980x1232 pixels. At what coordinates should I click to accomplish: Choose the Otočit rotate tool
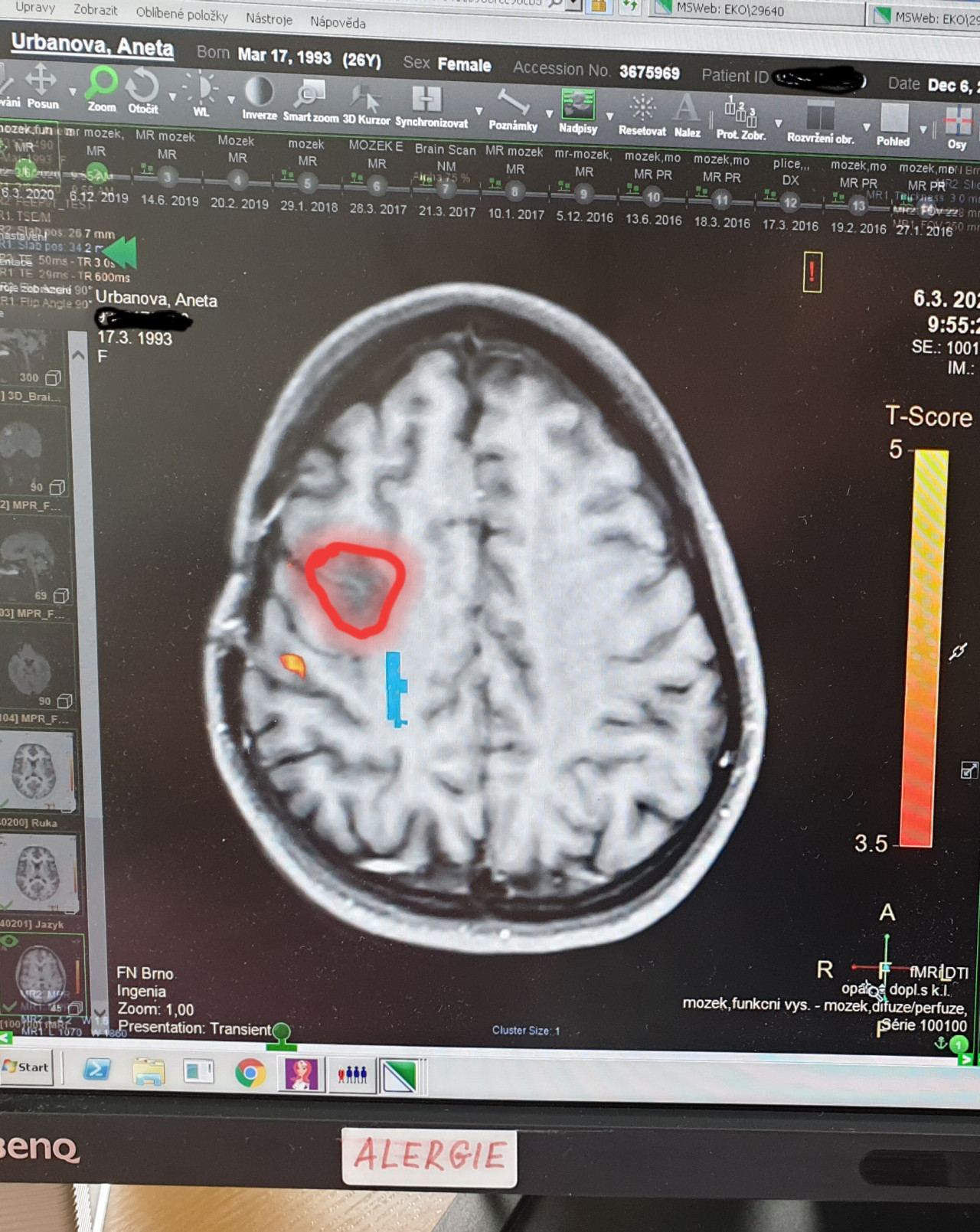[142, 90]
